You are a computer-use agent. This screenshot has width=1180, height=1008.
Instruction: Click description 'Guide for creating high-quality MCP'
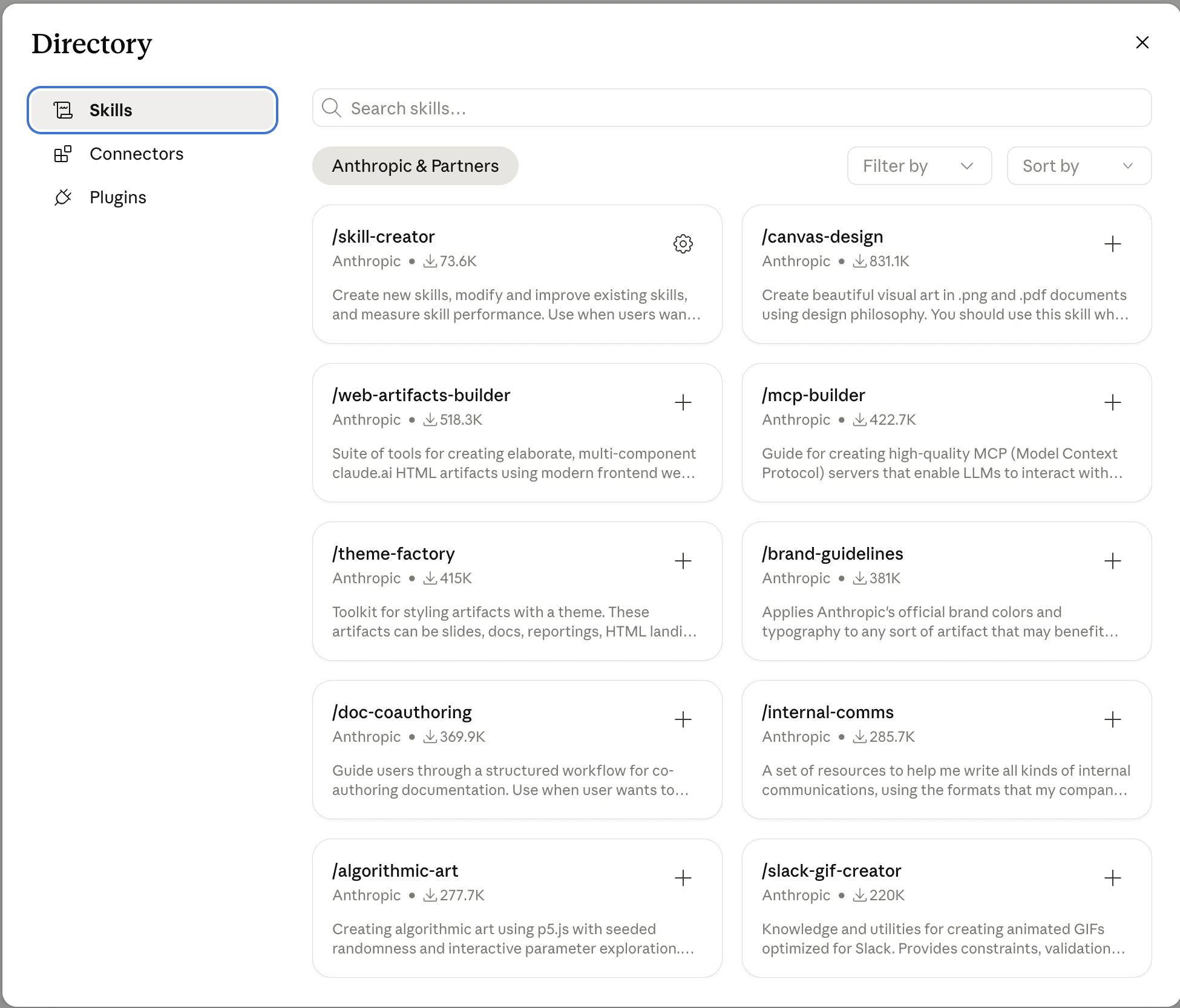[x=942, y=463]
